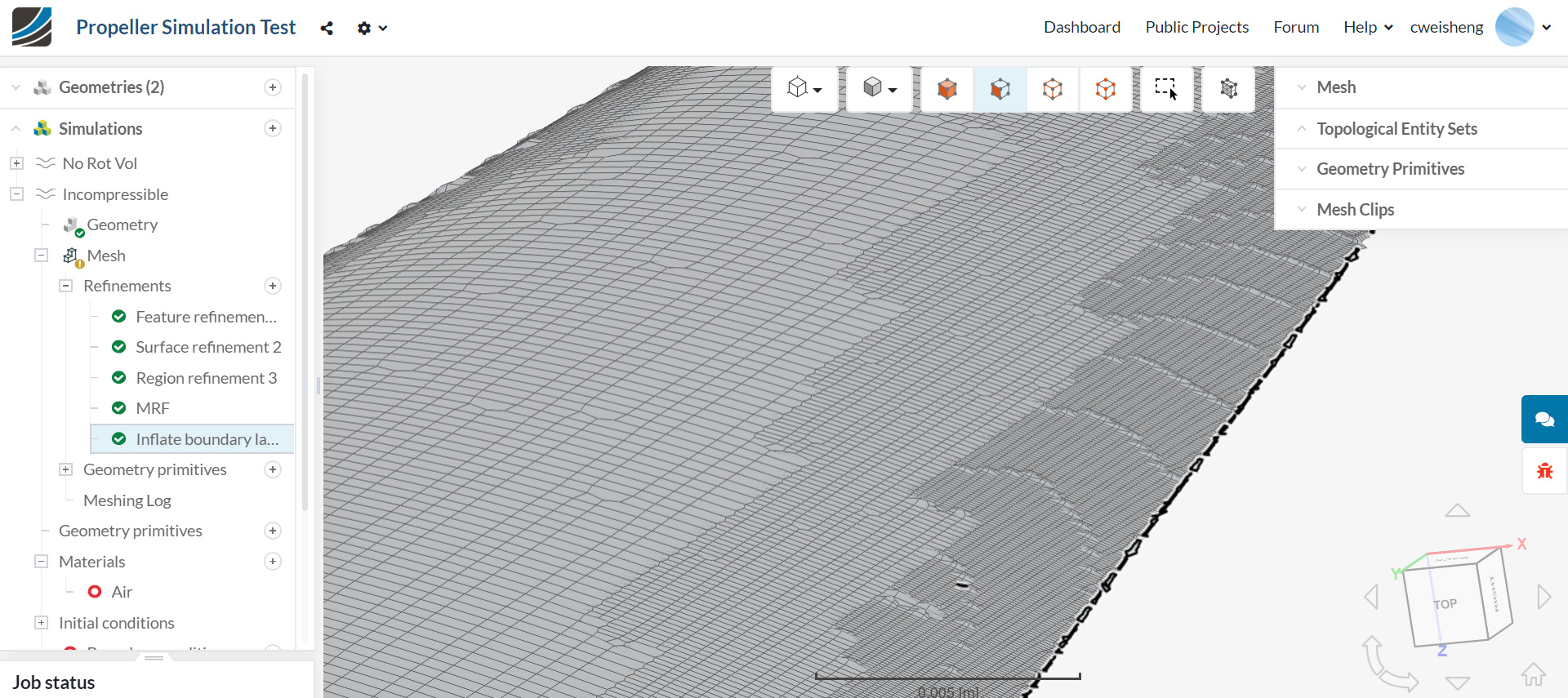Viewport: 1568px width, 698px height.
Task: Select Feature refinement entry
Action: pyautogui.click(x=206, y=317)
